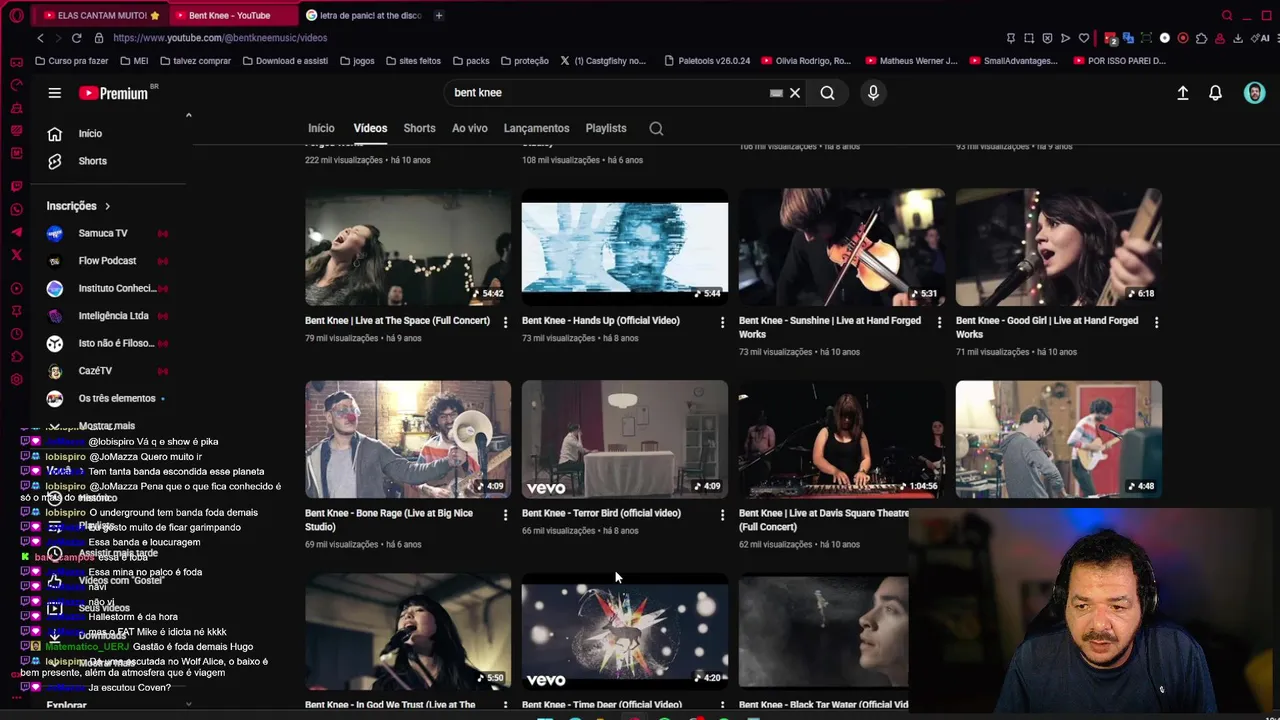Open Opera main menu logo

click(16, 15)
